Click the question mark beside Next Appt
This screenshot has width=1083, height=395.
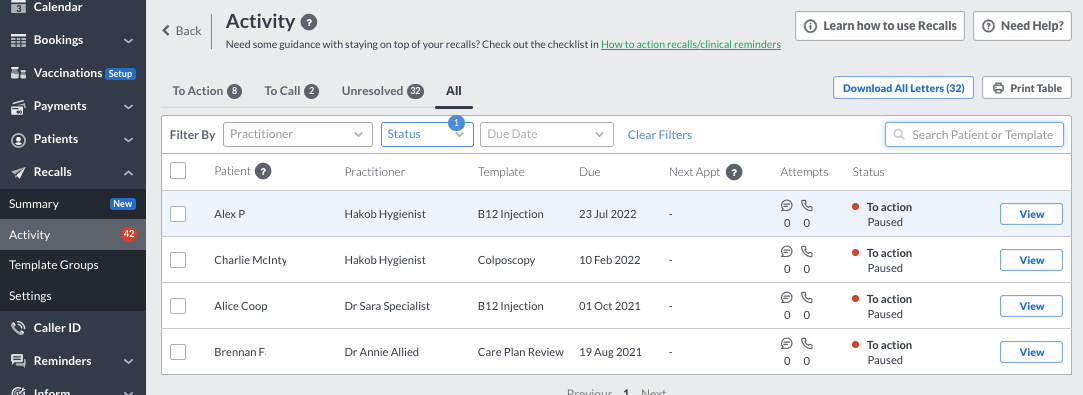click(x=734, y=172)
